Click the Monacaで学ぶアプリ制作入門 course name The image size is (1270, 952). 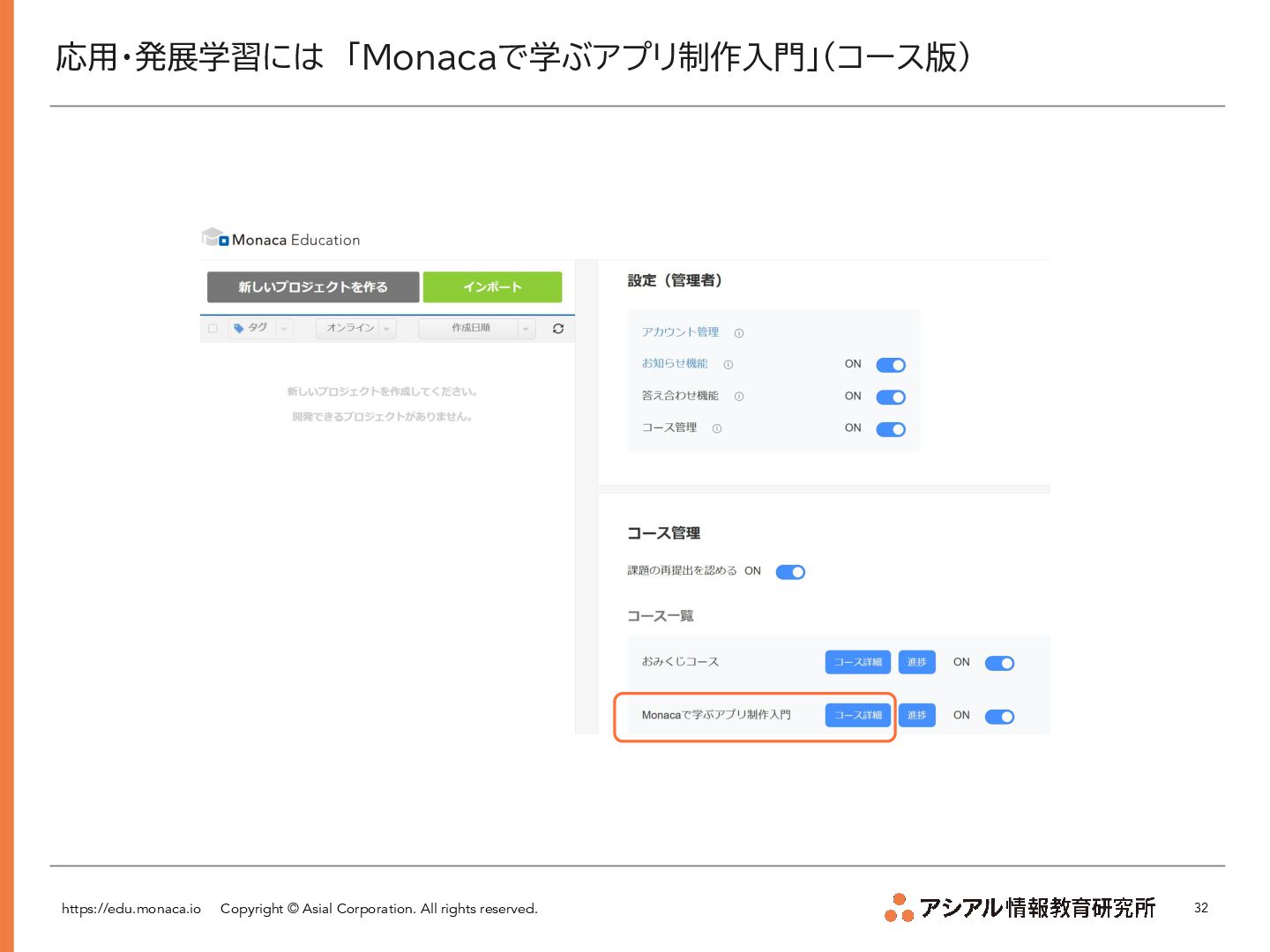tap(716, 715)
